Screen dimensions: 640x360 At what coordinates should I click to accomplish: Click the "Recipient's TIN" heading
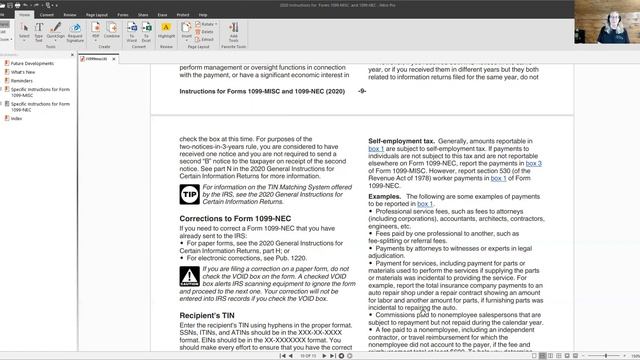pos(207,316)
